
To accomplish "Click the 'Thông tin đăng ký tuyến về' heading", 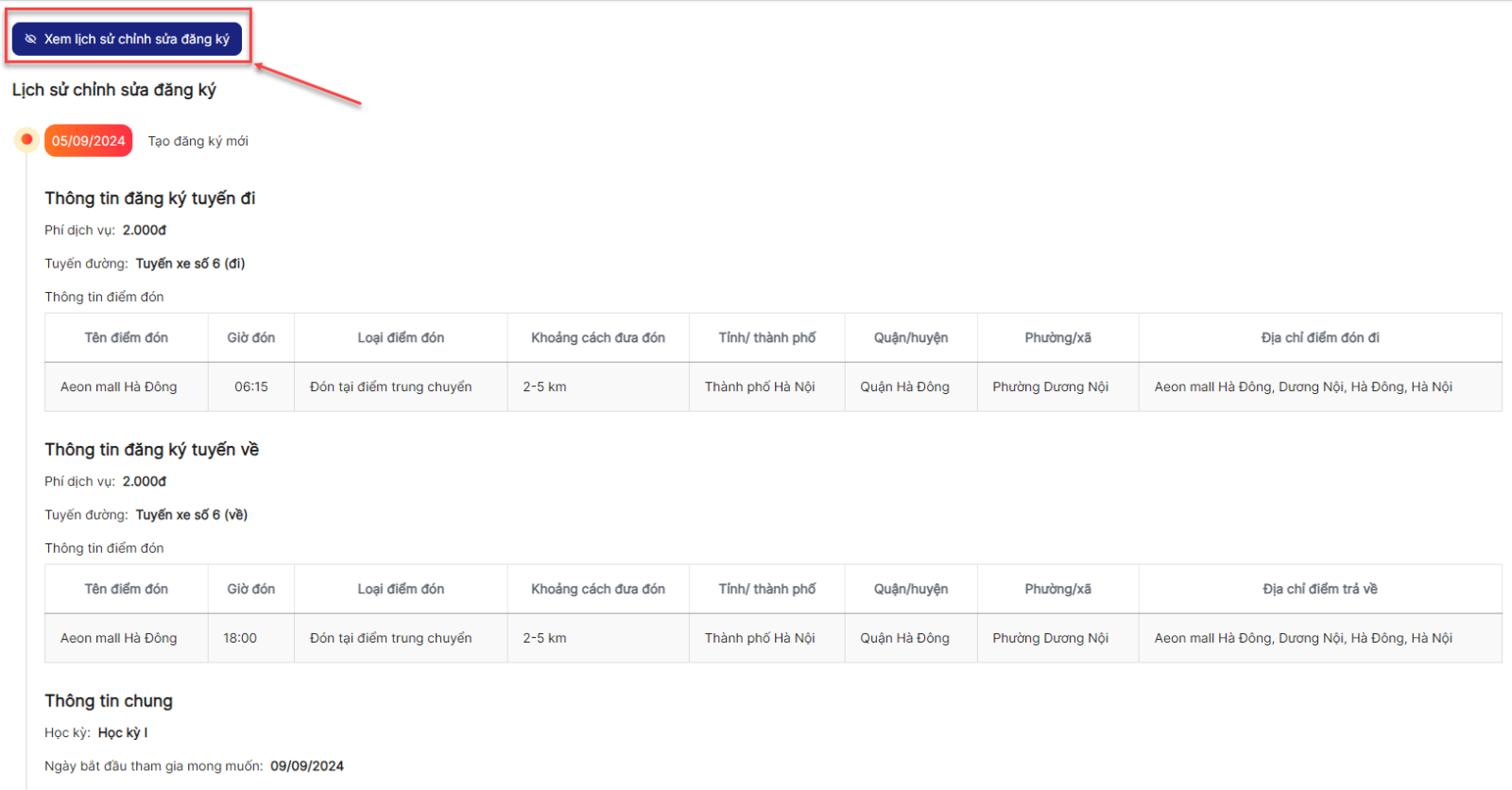I will click(x=151, y=450).
